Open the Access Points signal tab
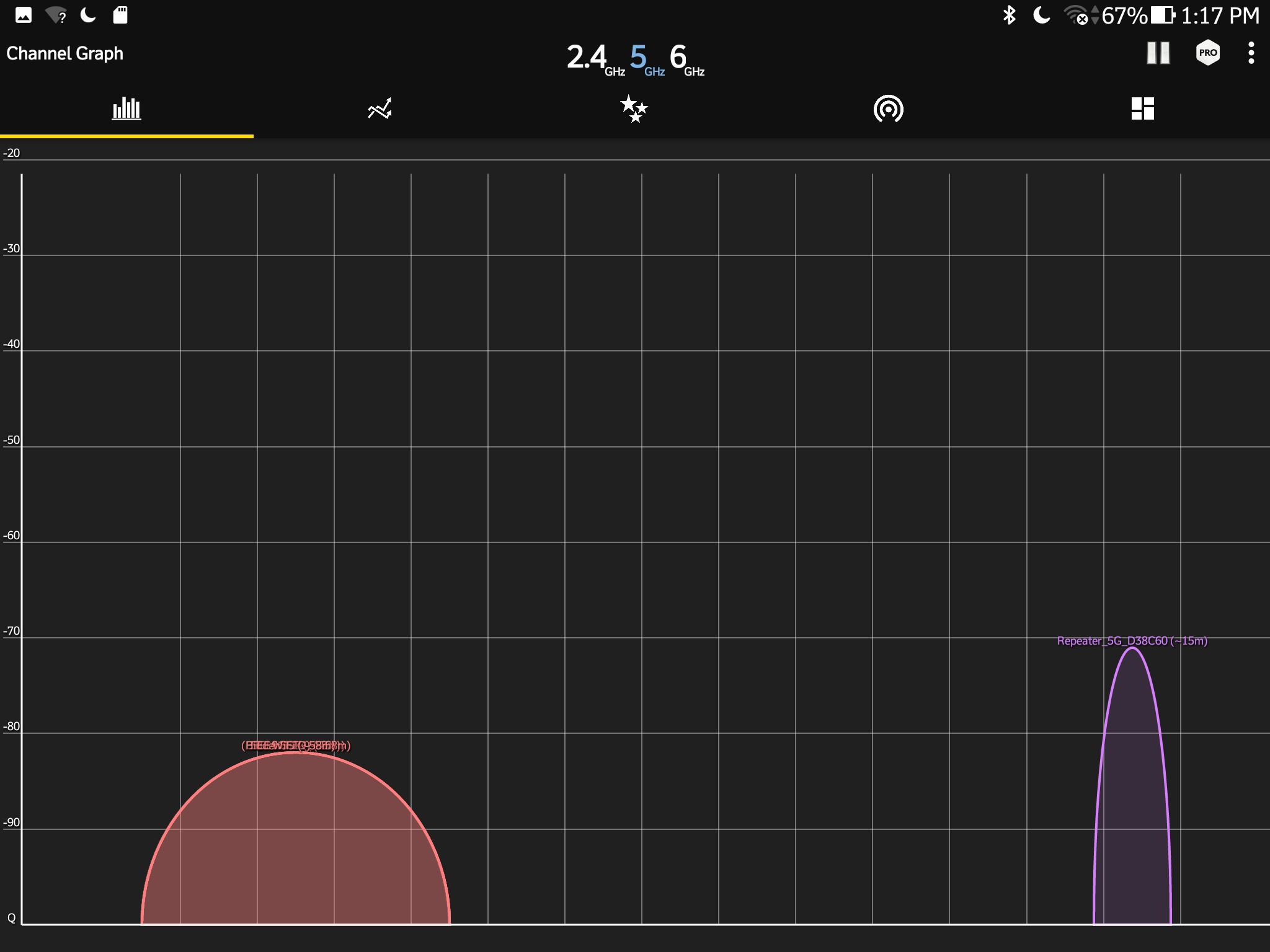 click(x=888, y=109)
